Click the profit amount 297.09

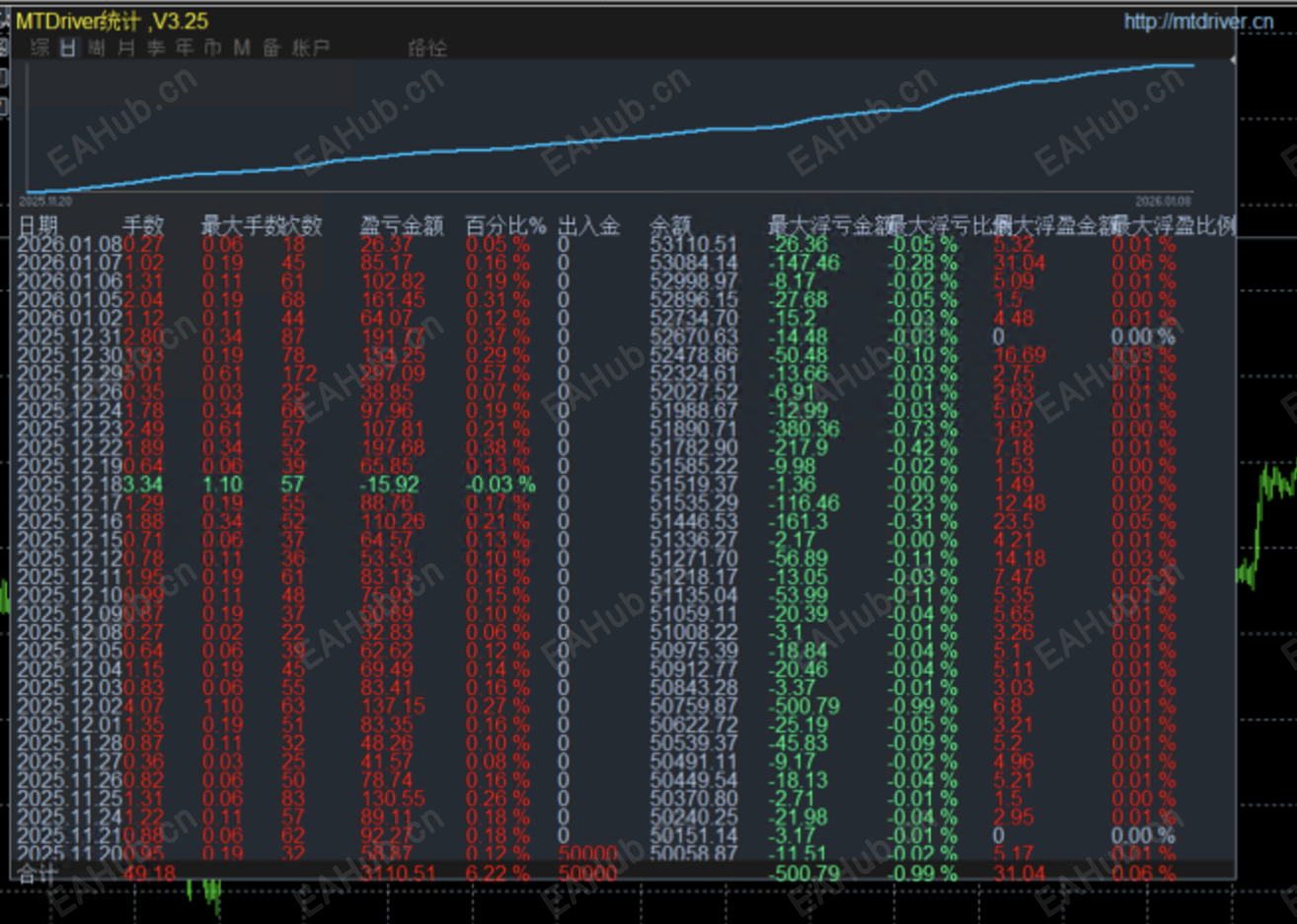click(x=393, y=374)
